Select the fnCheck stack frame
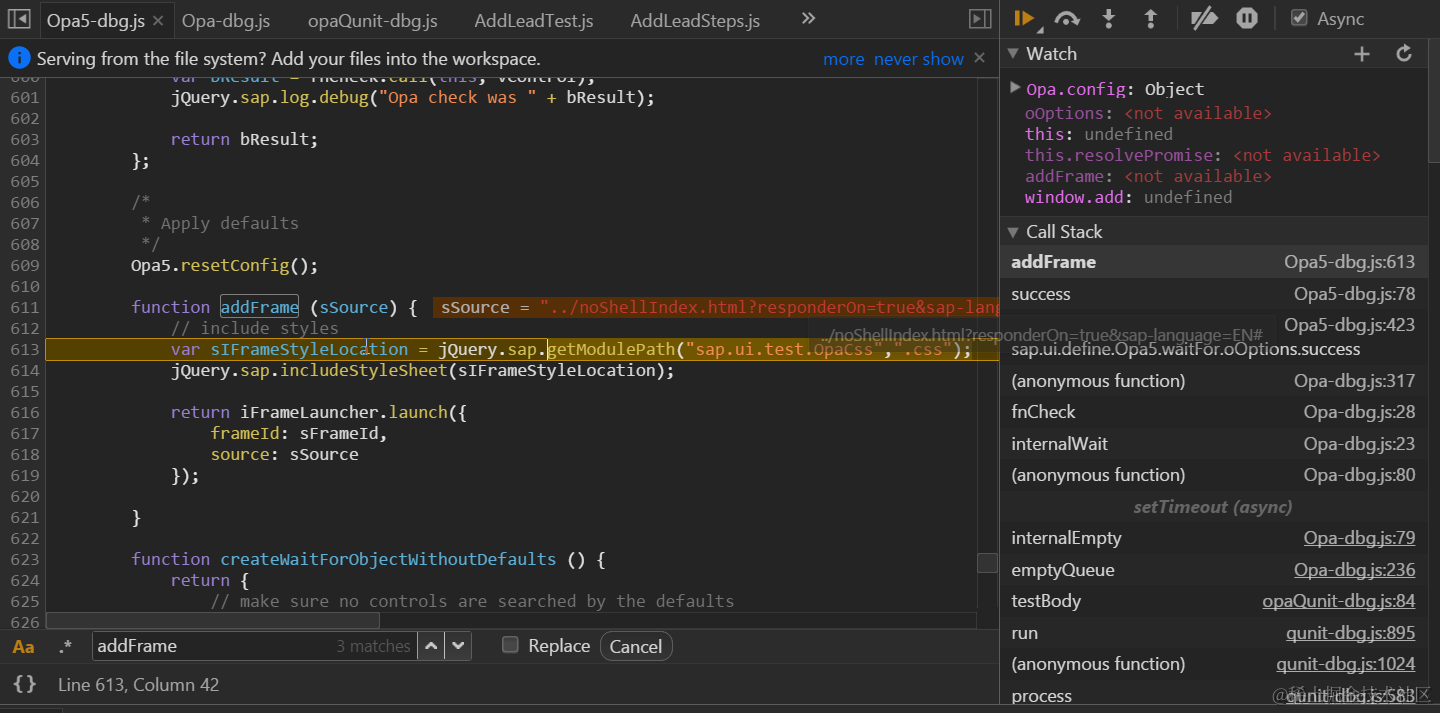 point(1213,412)
